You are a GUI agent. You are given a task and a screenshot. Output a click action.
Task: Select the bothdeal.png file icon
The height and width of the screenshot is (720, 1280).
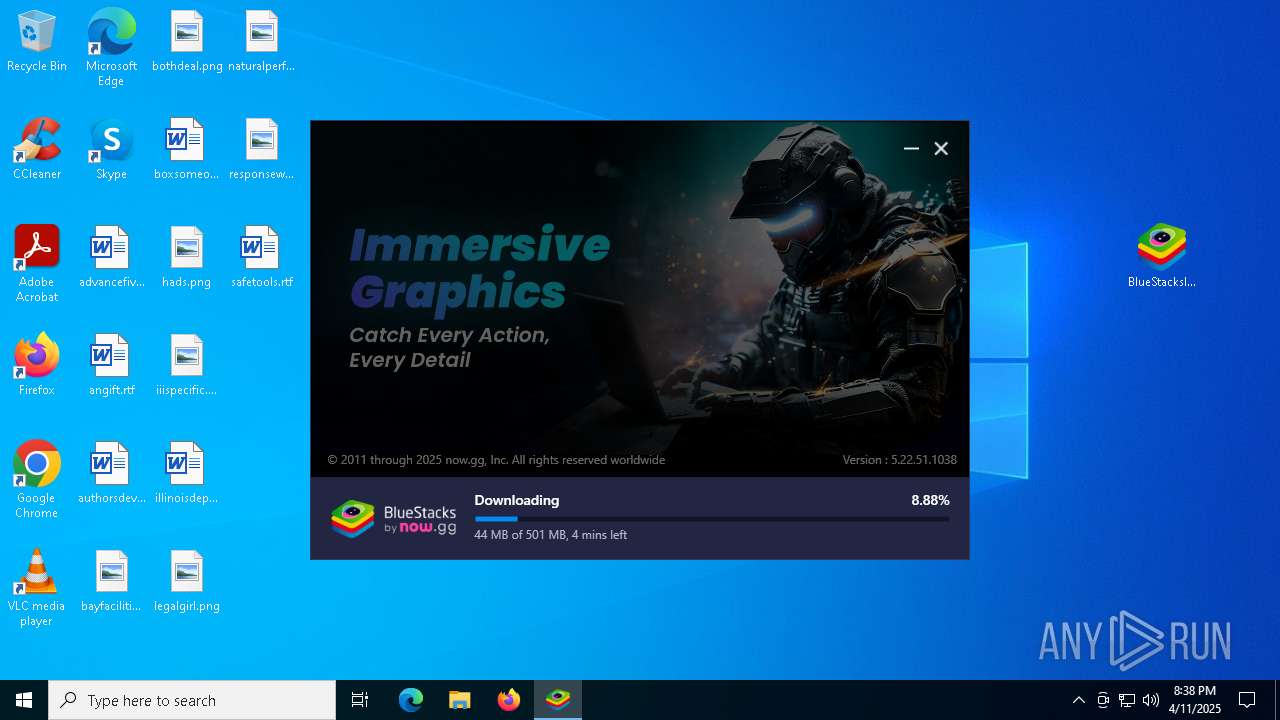[x=187, y=41]
